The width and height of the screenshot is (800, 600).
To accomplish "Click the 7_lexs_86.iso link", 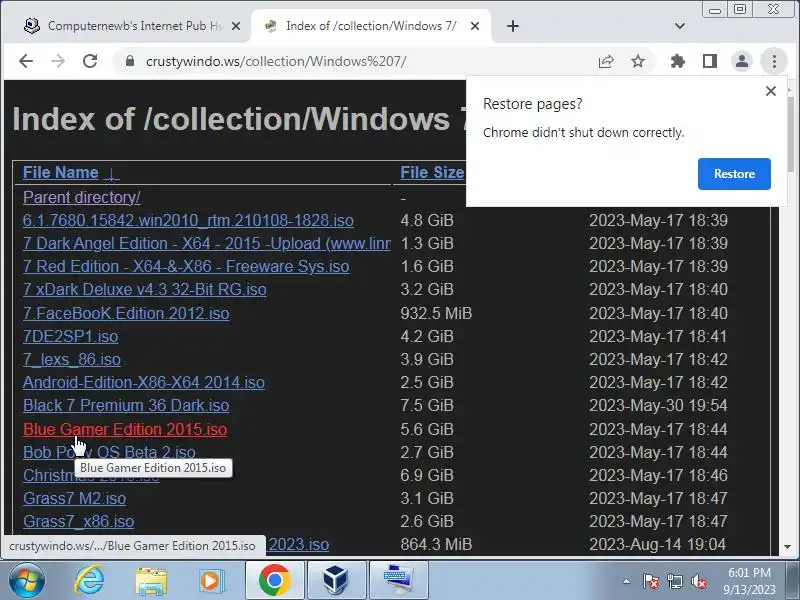I will coord(72,360).
